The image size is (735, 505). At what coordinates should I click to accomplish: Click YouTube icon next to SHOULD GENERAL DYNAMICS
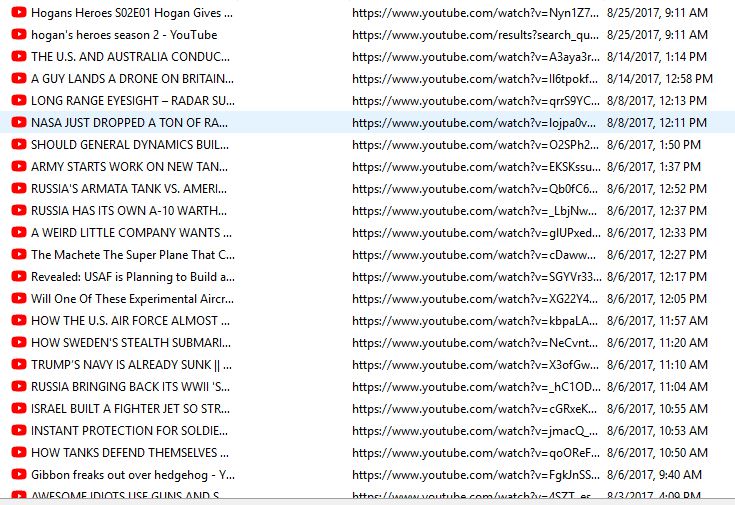19,144
